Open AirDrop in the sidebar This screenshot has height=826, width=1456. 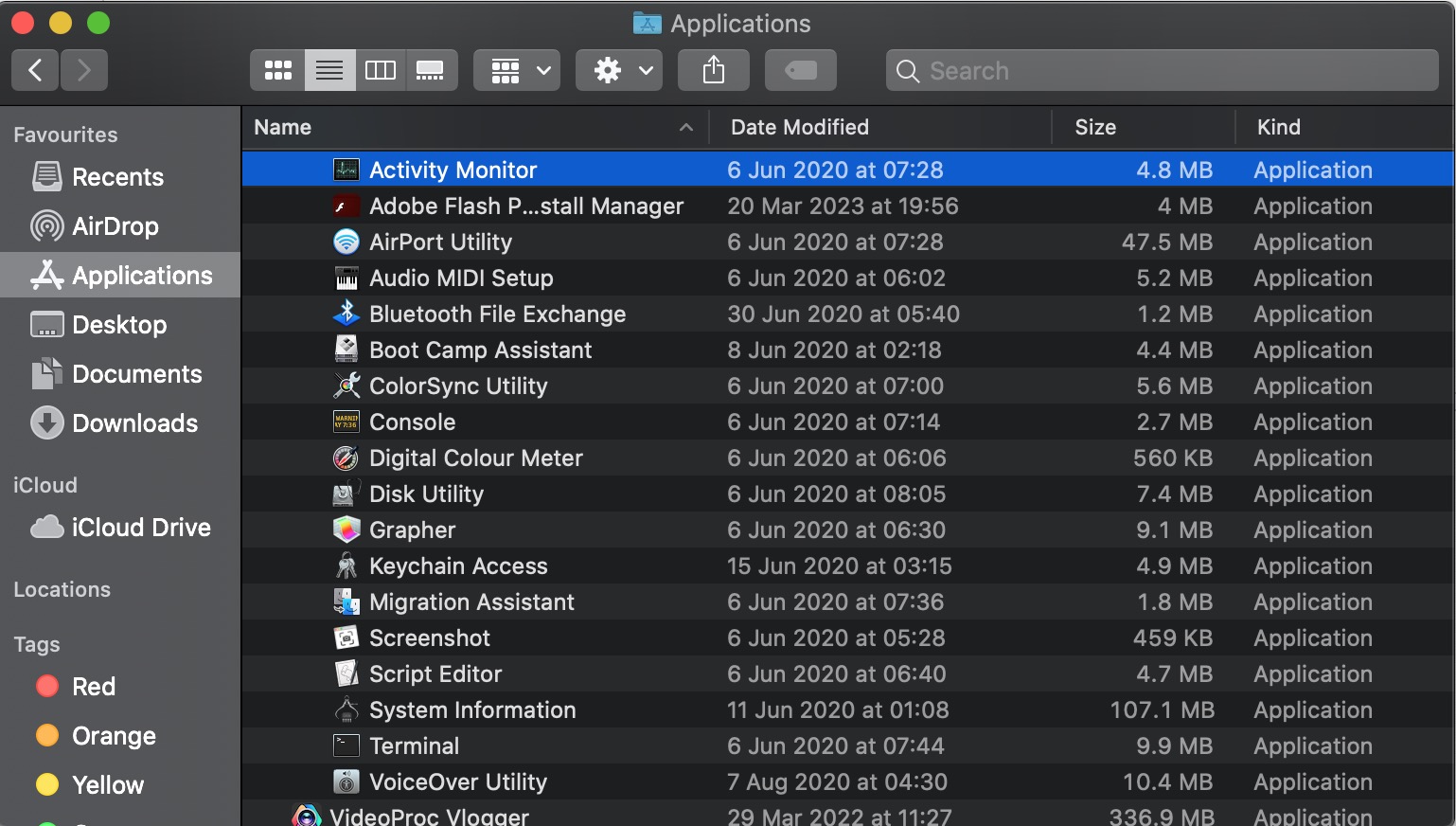tap(120, 226)
